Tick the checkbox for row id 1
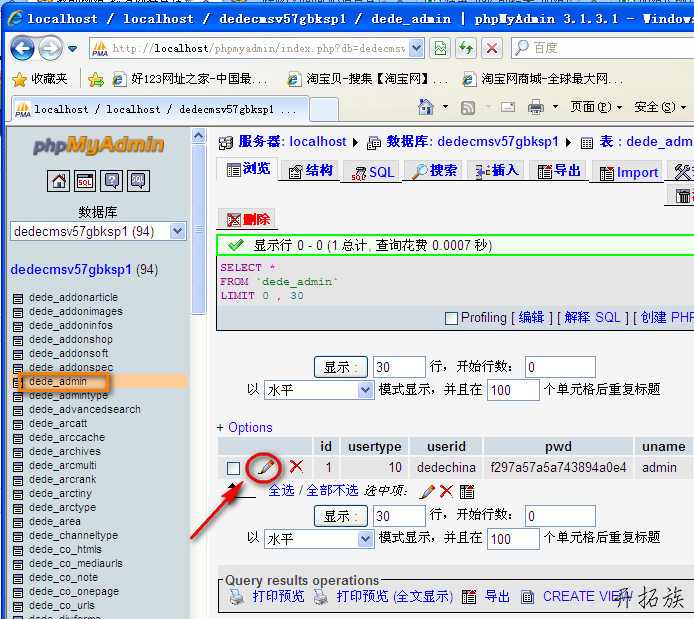This screenshot has height=619, width=694. (x=233, y=468)
